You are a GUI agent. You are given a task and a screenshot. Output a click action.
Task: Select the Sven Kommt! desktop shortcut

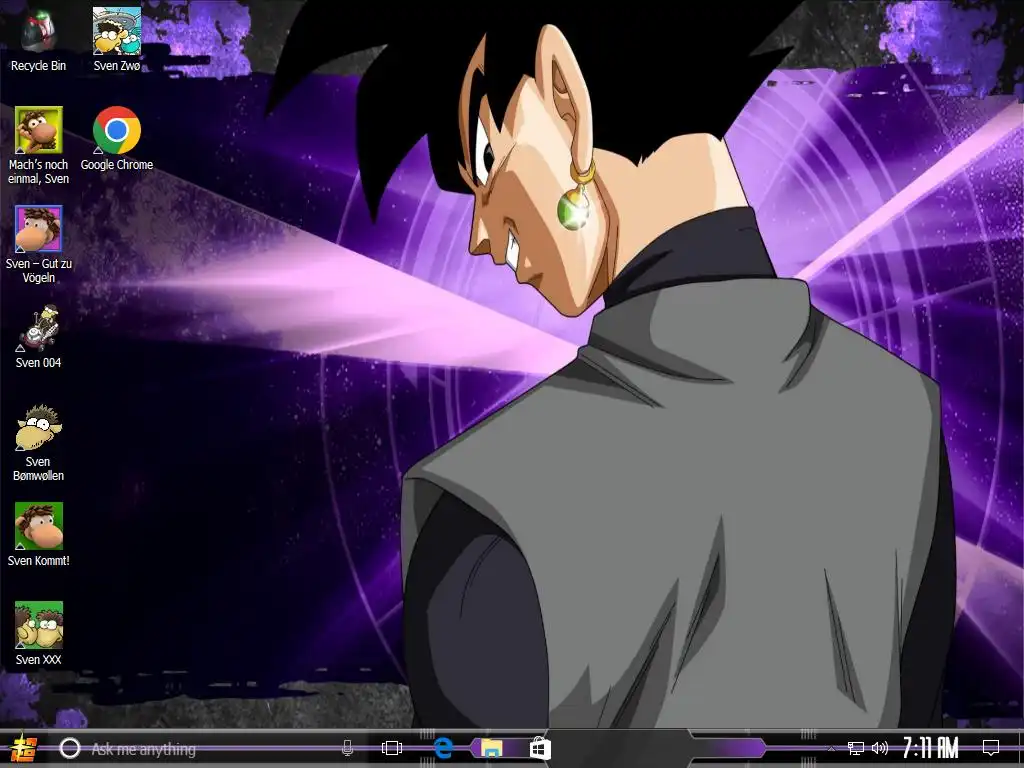[39, 535]
